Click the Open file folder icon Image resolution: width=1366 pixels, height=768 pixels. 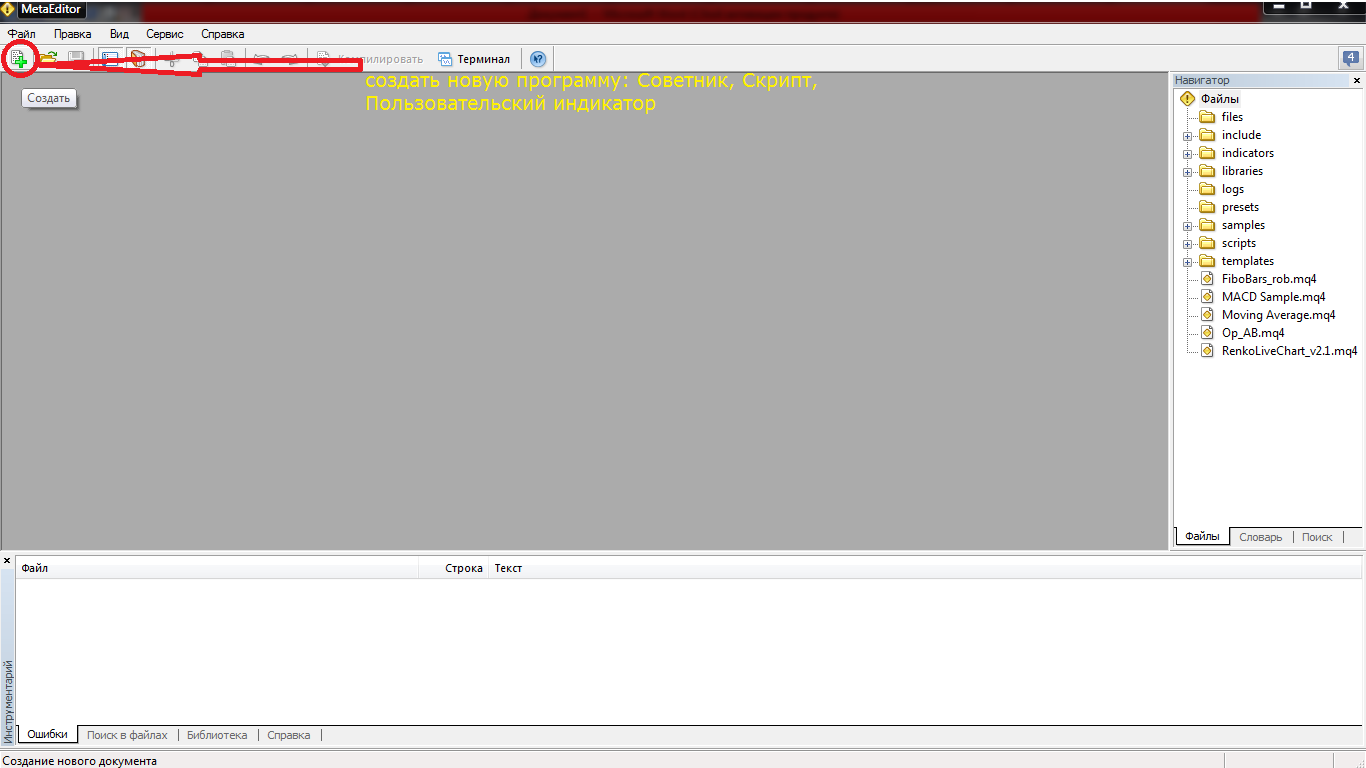pos(47,59)
